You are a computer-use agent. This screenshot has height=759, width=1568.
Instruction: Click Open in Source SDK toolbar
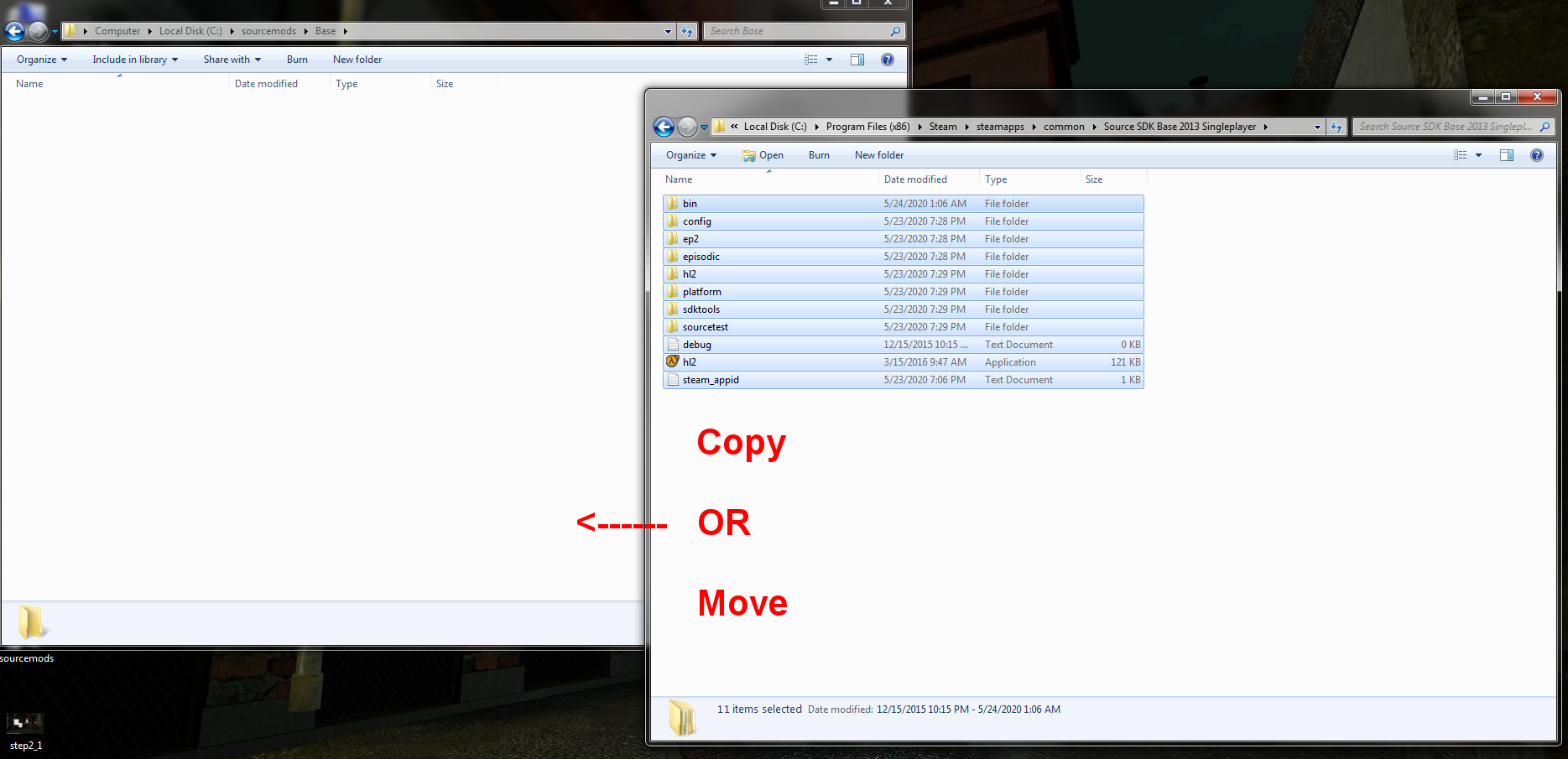(x=763, y=155)
